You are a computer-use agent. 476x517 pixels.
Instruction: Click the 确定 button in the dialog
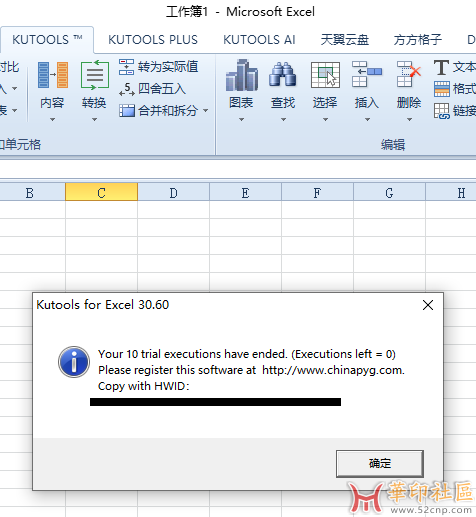click(380, 463)
